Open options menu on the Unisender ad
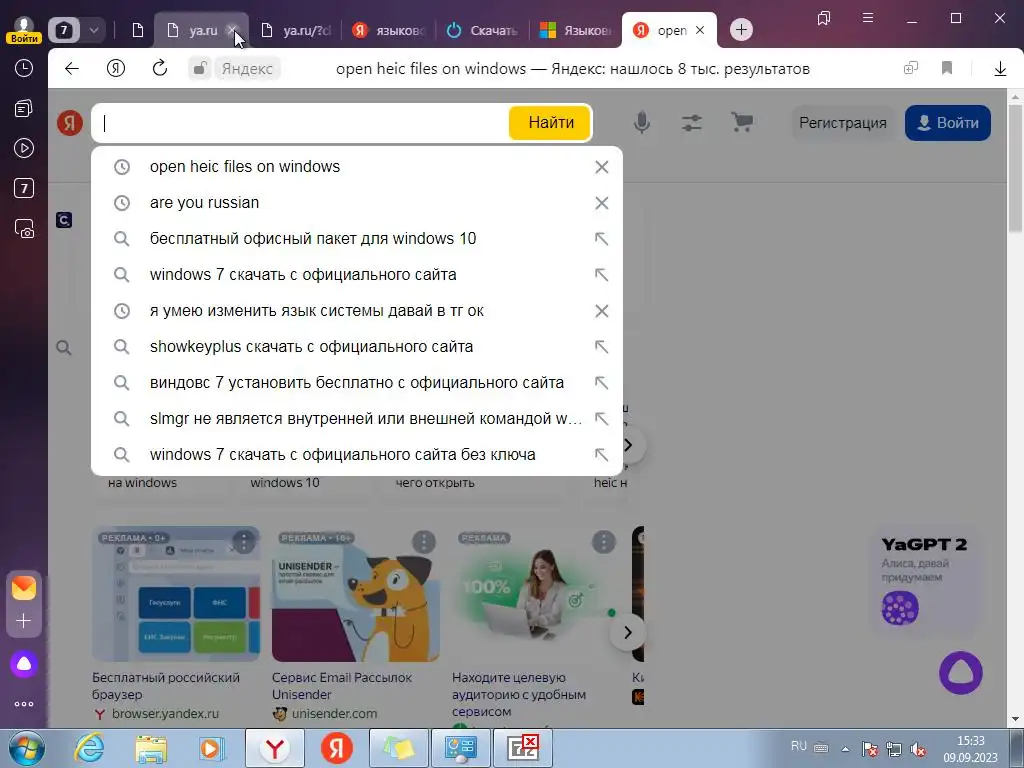 (x=424, y=541)
